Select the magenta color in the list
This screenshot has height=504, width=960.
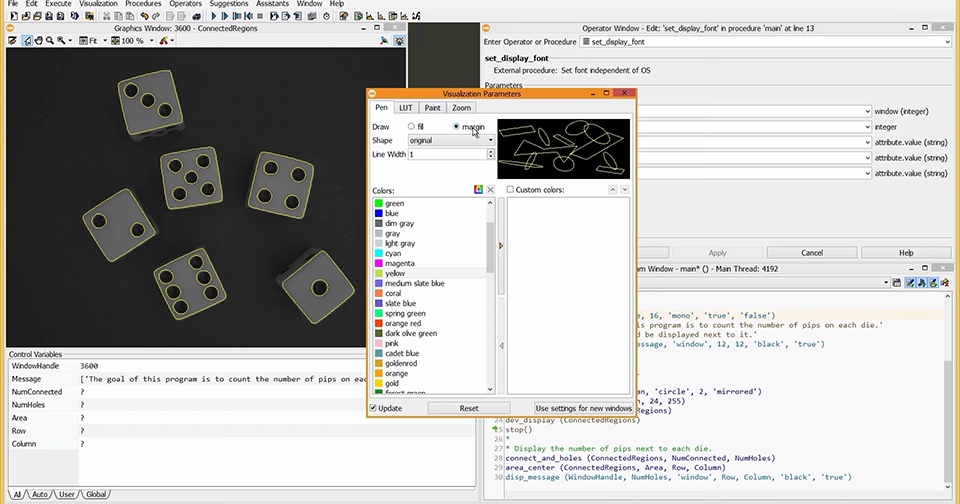[x=399, y=263]
